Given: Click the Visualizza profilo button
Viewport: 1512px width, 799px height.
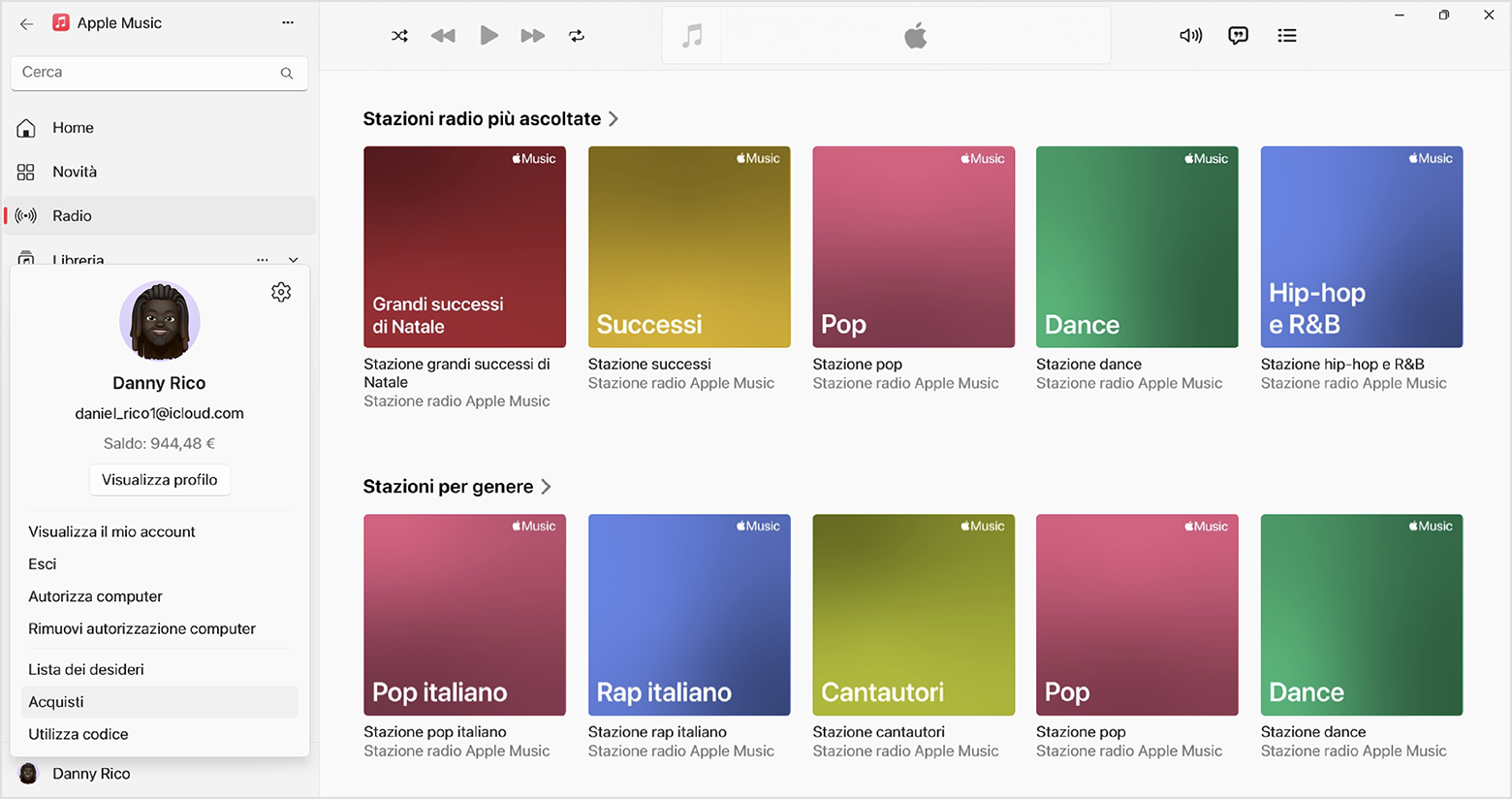Looking at the screenshot, I should [x=160, y=480].
